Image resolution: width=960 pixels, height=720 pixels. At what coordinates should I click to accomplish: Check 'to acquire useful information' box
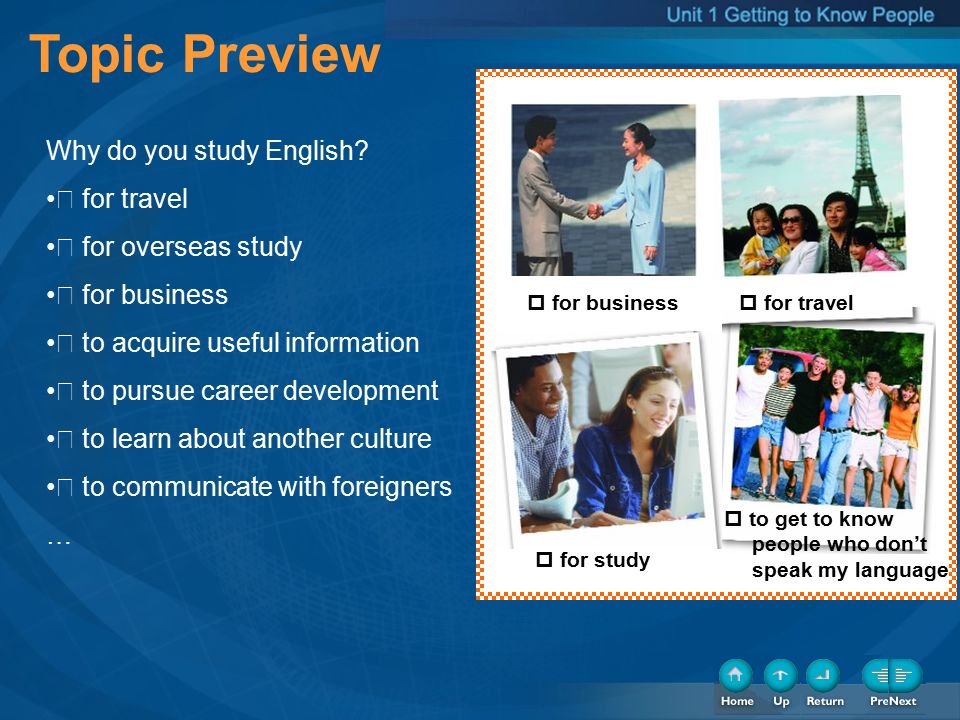[65, 343]
